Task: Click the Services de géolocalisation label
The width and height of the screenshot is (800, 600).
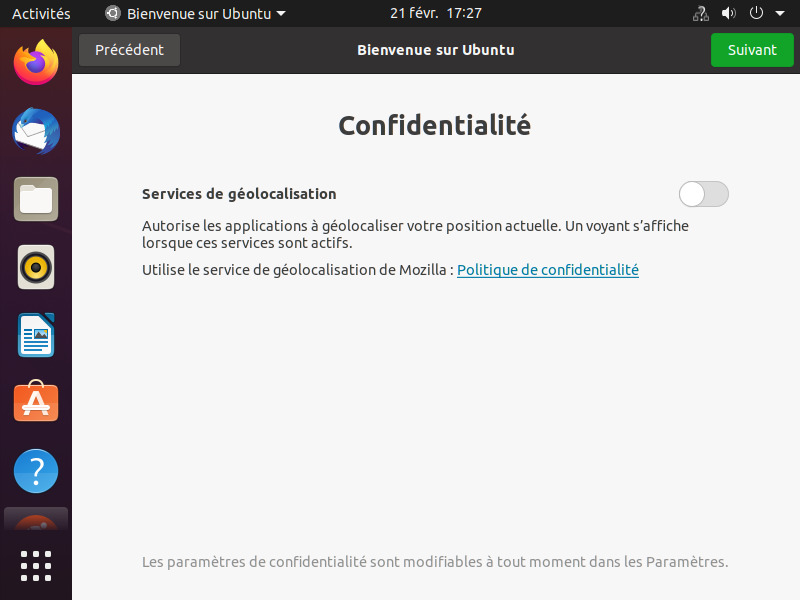Action: [x=239, y=194]
